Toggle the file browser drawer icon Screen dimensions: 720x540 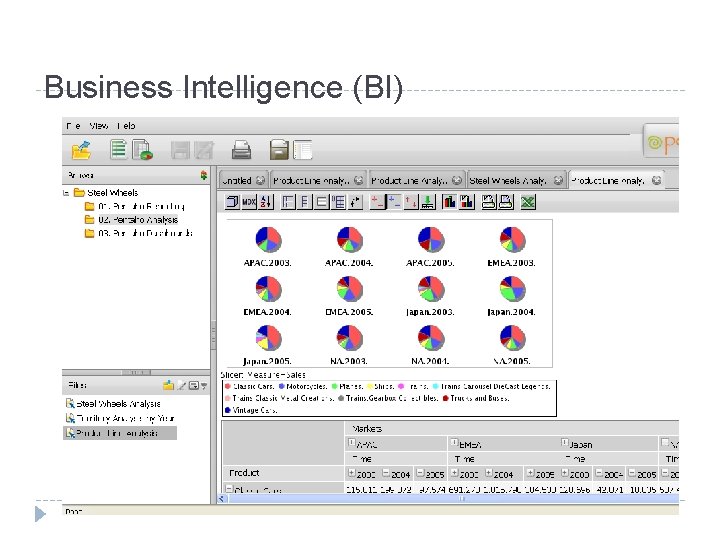click(279, 150)
